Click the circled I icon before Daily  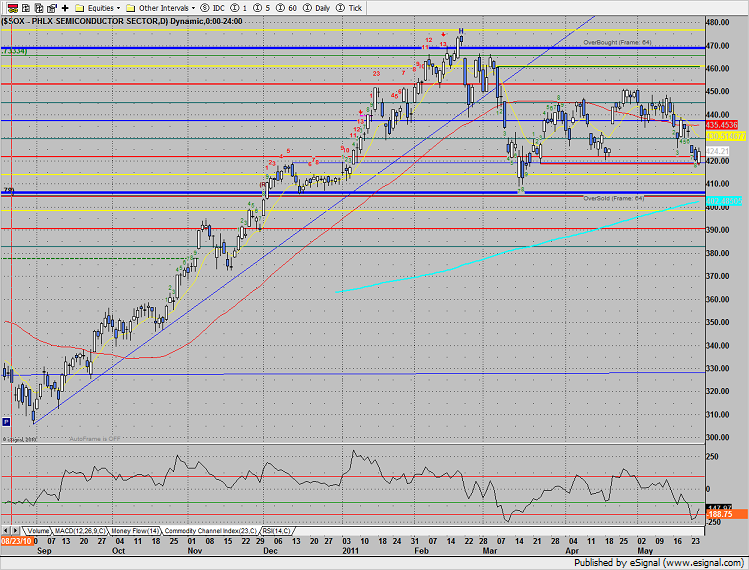[x=307, y=8]
